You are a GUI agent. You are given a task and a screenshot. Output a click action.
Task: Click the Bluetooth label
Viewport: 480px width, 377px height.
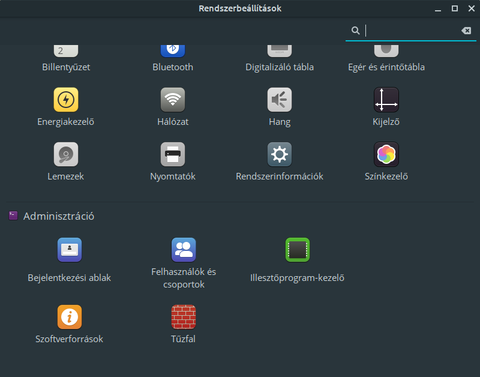[173, 67]
